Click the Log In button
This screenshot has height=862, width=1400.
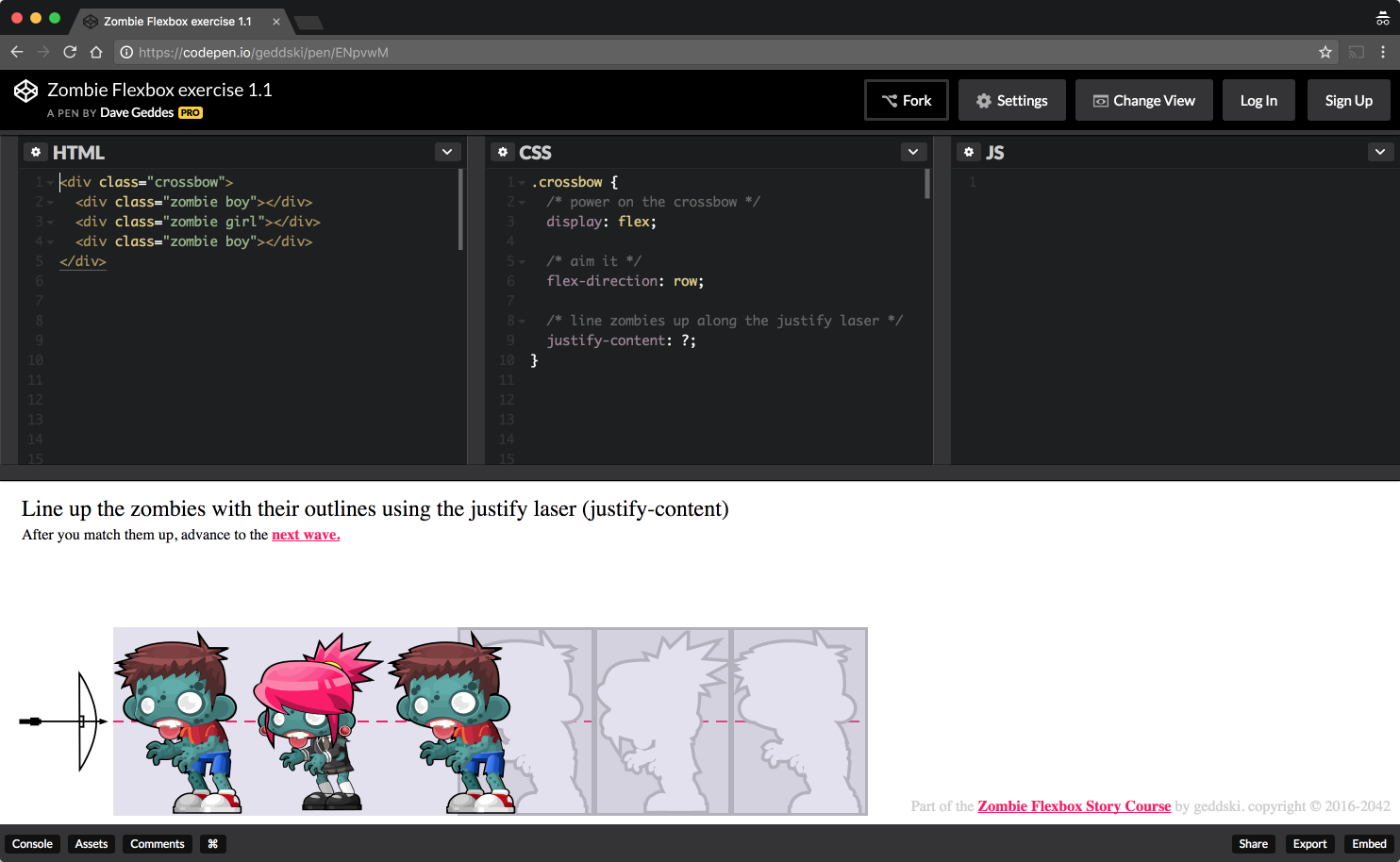1258,100
